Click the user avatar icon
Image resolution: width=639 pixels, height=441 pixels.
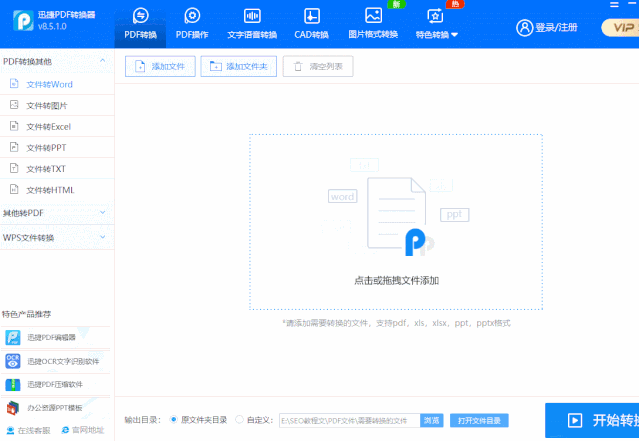(x=524, y=28)
